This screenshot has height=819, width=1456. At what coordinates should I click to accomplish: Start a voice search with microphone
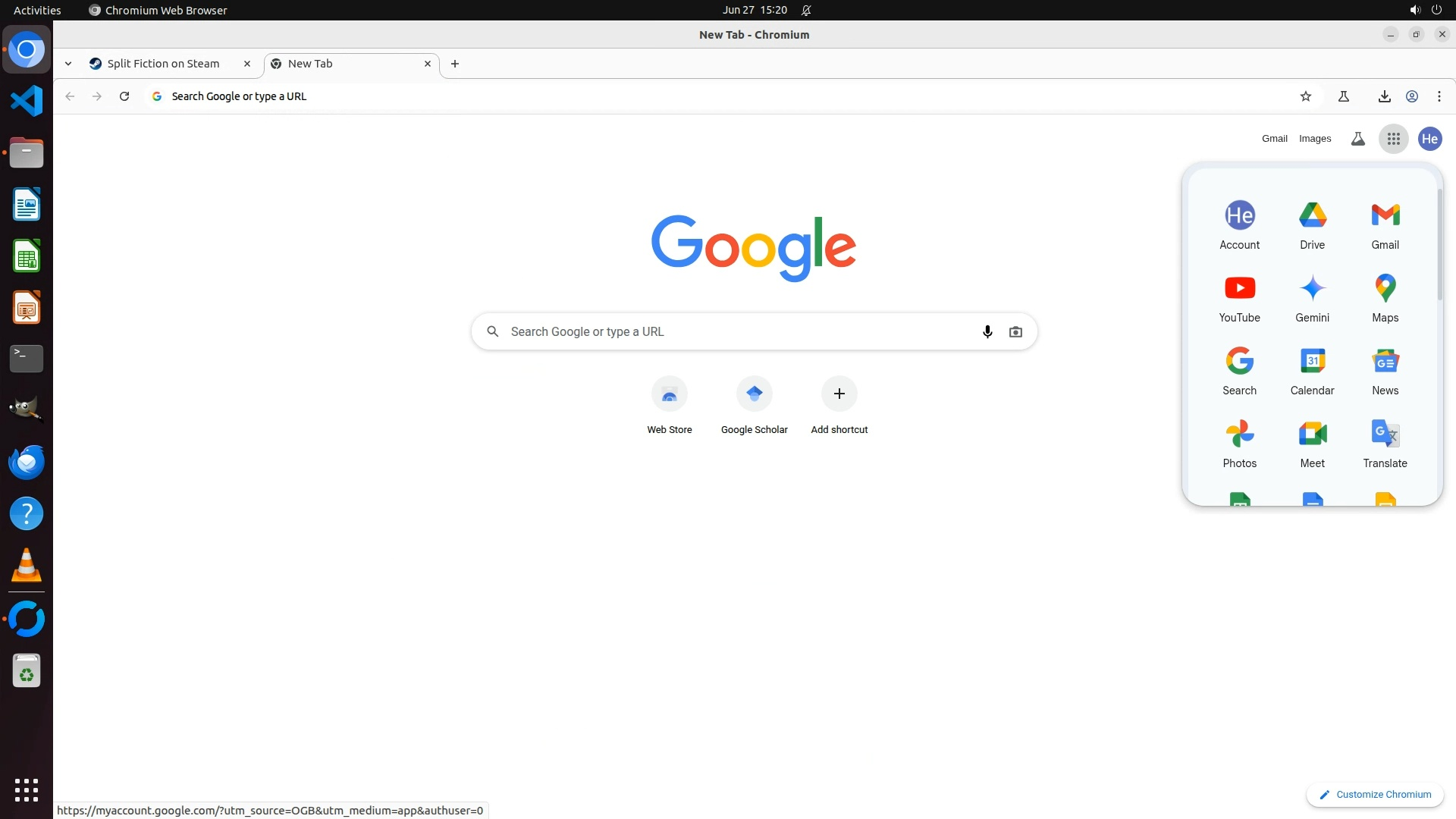click(x=987, y=331)
